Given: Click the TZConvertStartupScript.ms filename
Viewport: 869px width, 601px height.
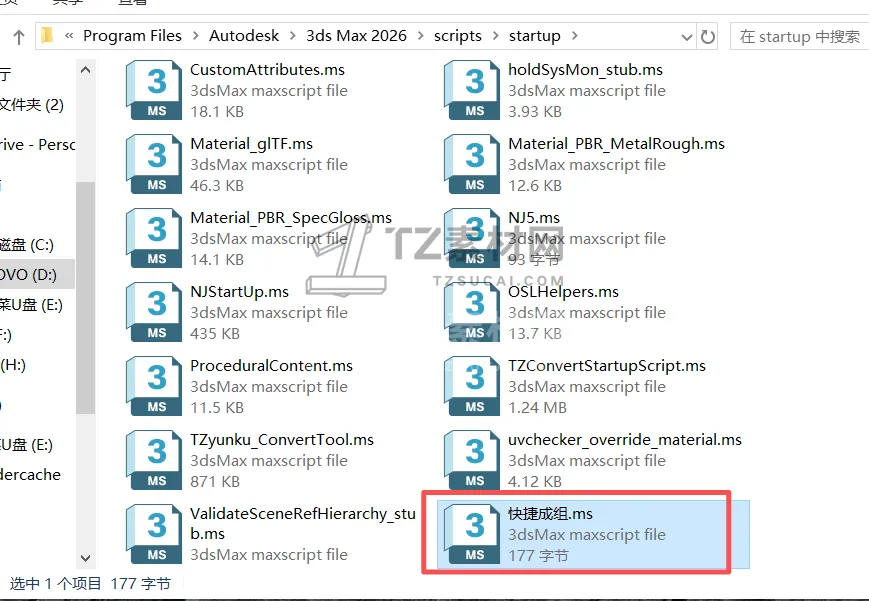Looking at the screenshot, I should (607, 366).
